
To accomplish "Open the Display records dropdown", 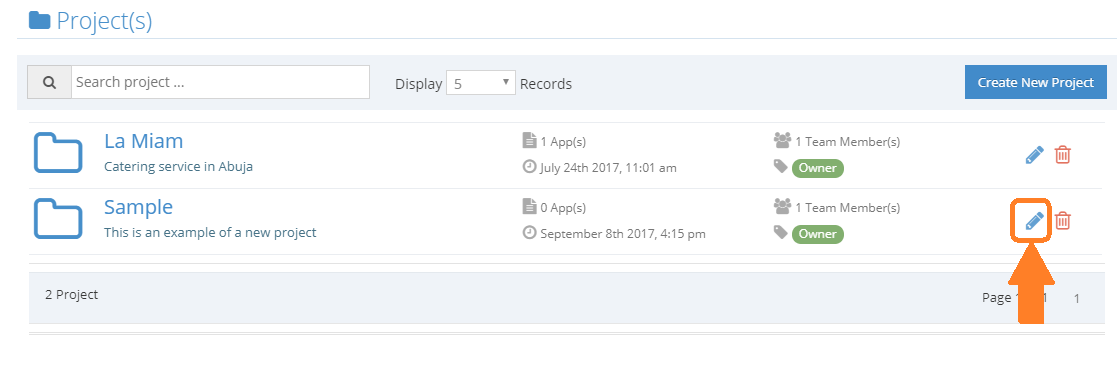I will coord(481,83).
